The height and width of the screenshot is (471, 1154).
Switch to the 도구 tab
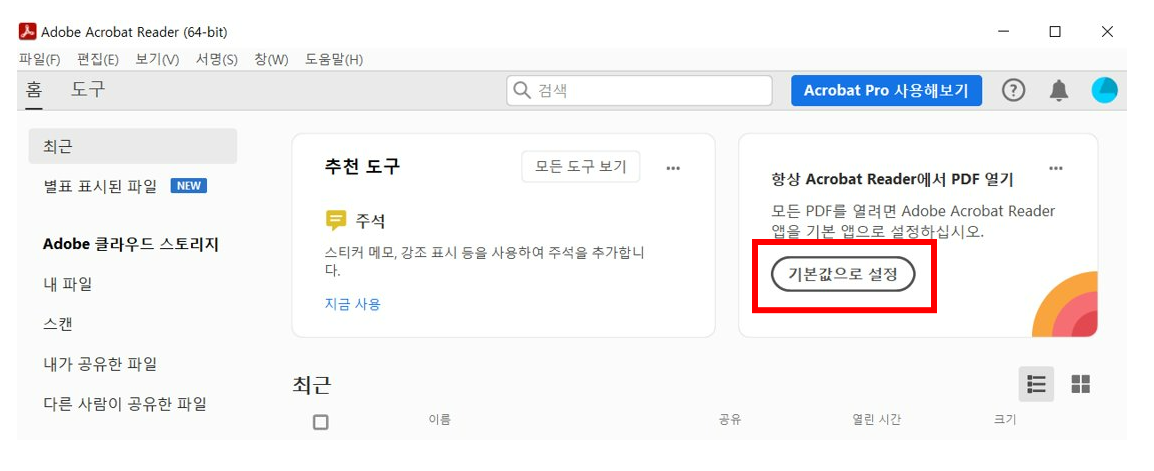click(x=88, y=91)
